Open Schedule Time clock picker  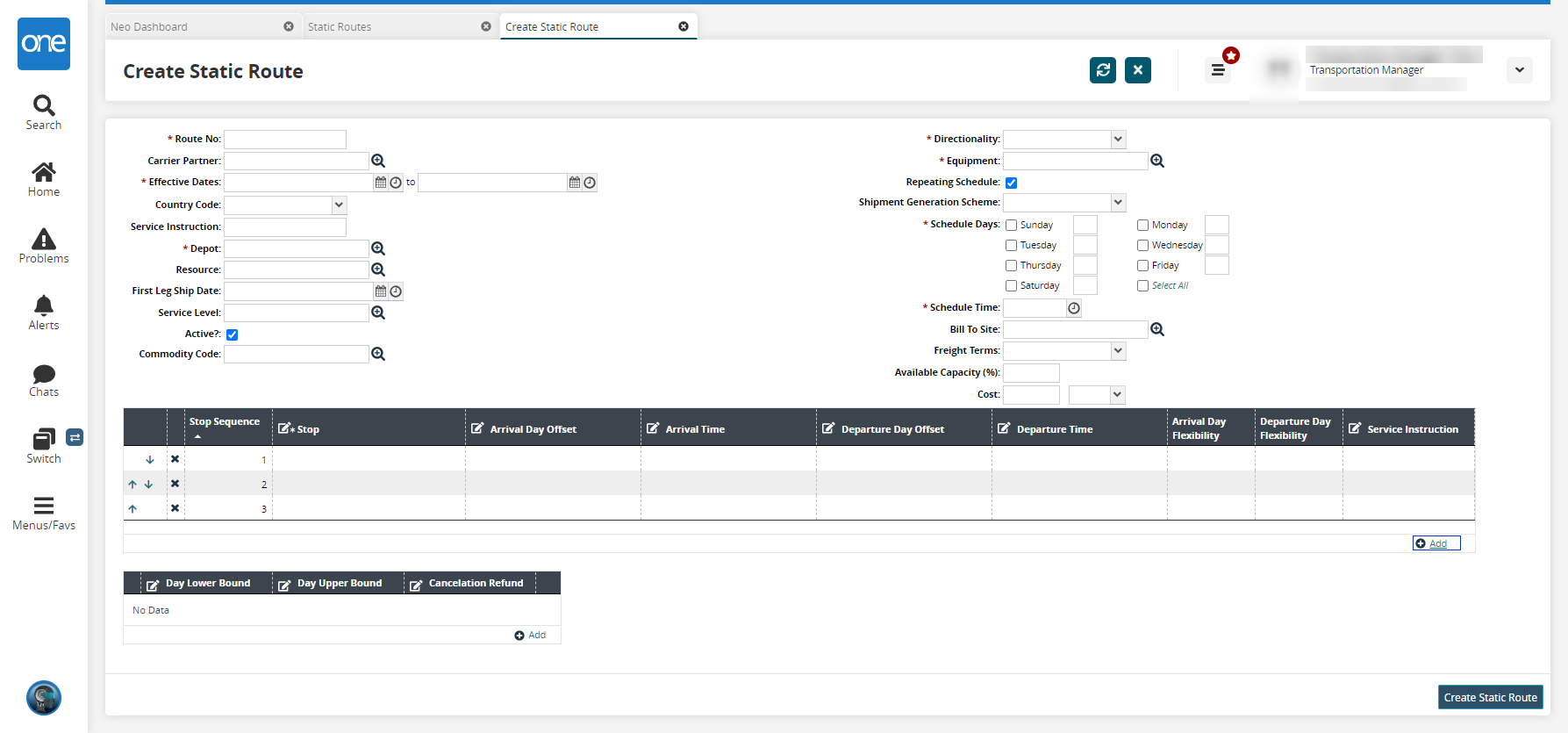[x=1074, y=308]
